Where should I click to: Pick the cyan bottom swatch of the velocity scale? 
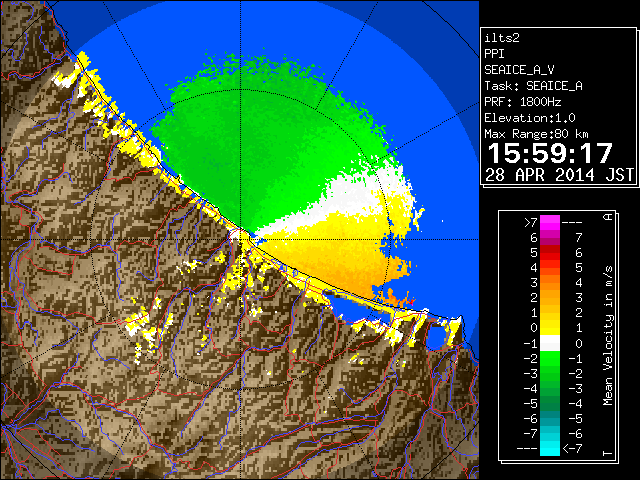(550, 448)
